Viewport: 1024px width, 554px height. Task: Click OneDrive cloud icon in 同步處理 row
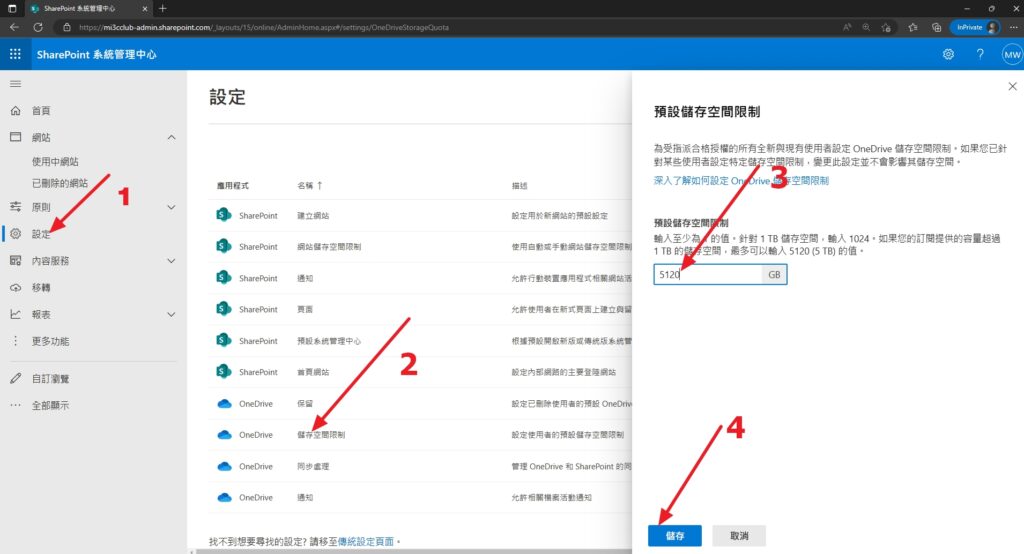224,466
